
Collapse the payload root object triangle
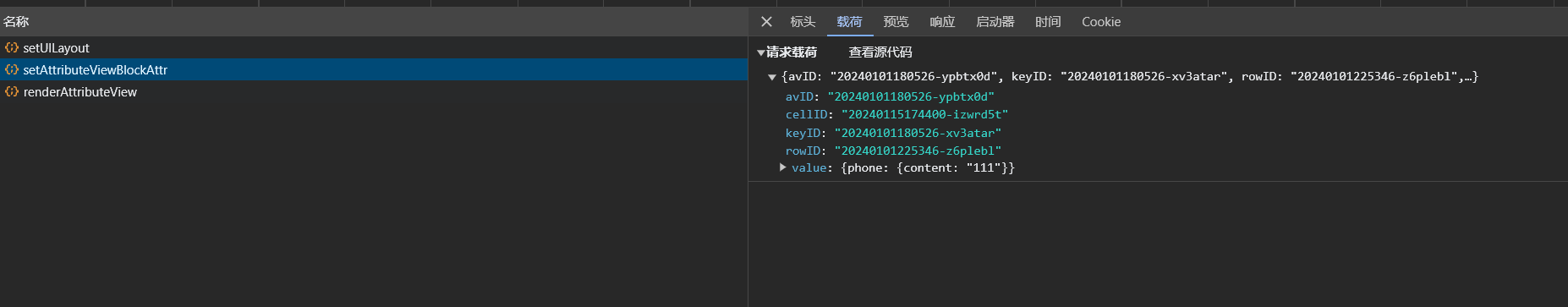[x=771, y=77]
